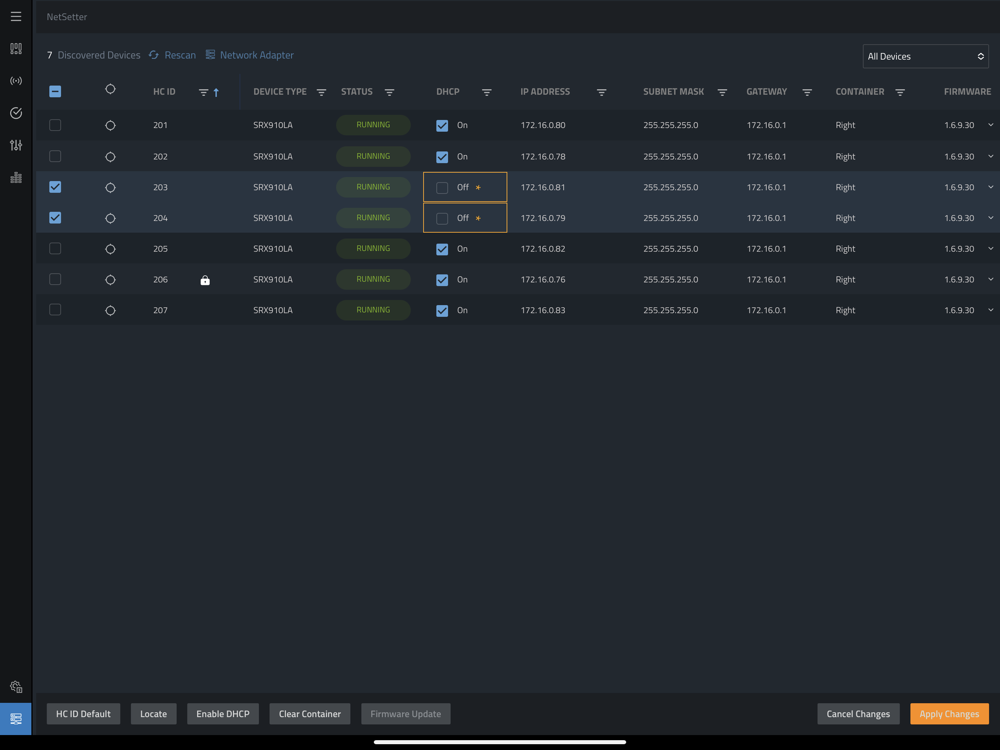Select the row checkbox for device 207
The image size is (1000, 750).
click(55, 310)
